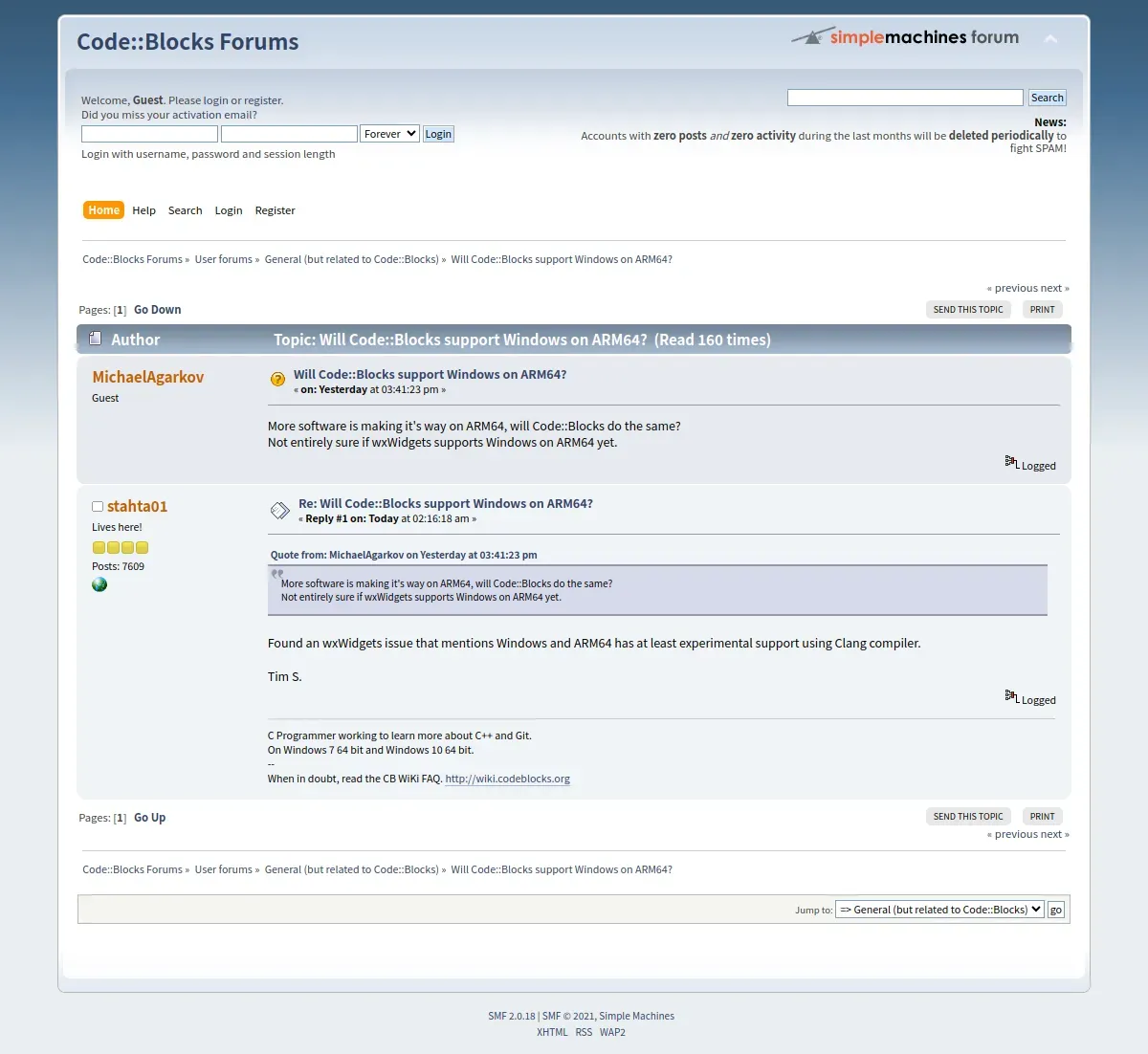Click the 'Lives here!' rank text
Screen dimensions: 1148x1054
[117, 527]
